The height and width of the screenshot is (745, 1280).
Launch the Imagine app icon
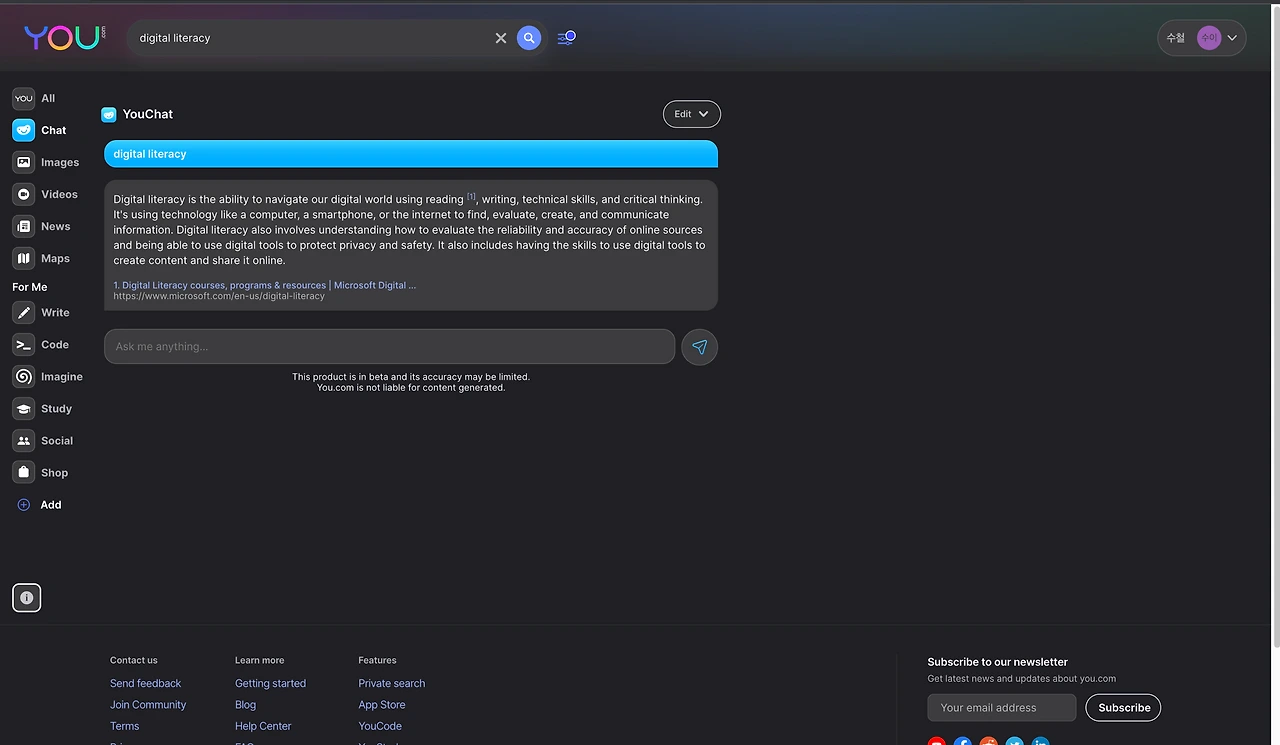[23, 377]
